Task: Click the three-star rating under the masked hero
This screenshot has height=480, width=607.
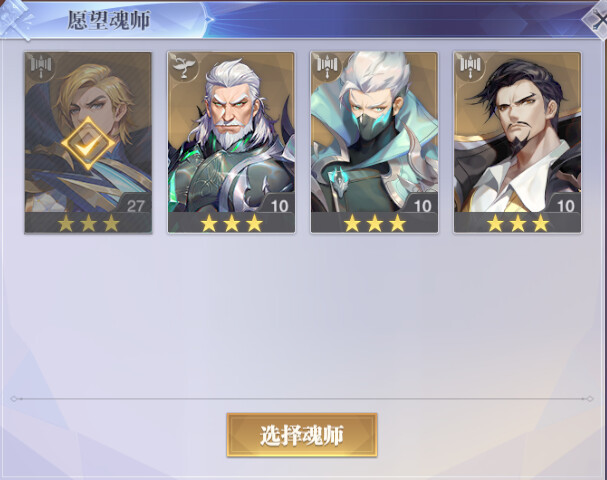Action: click(375, 223)
